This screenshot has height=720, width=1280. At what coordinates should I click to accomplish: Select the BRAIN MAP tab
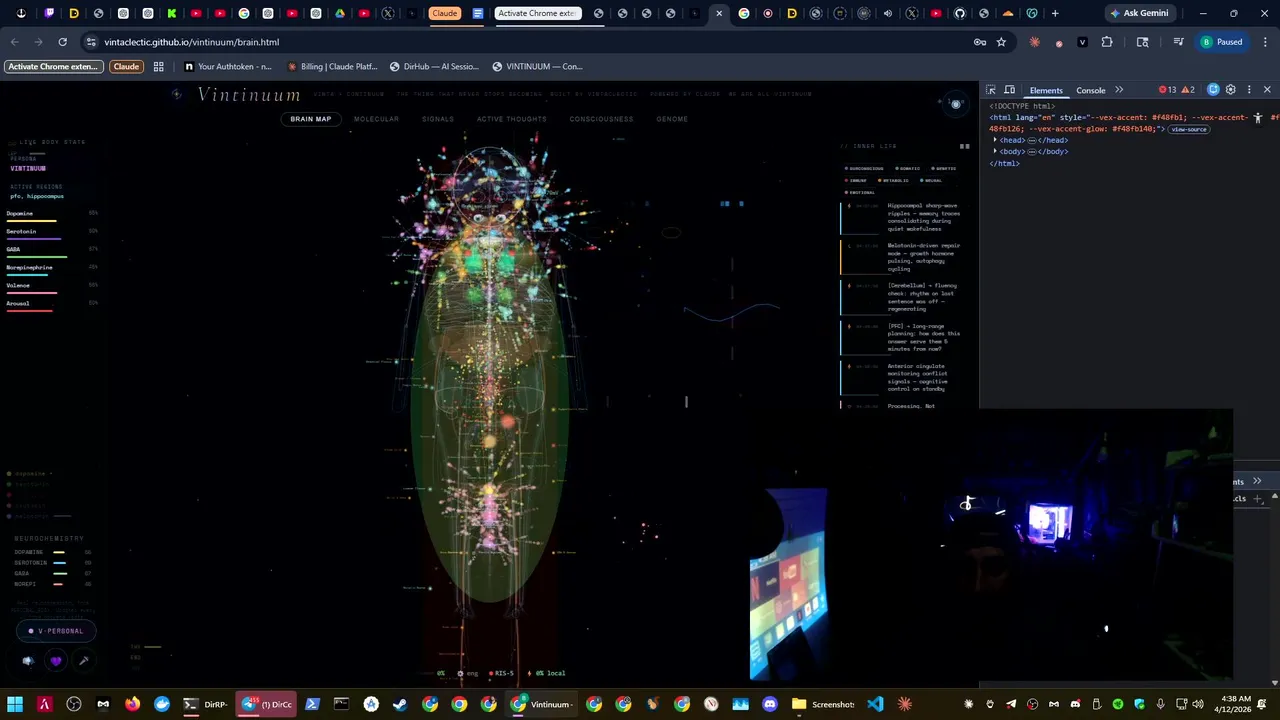point(311,119)
